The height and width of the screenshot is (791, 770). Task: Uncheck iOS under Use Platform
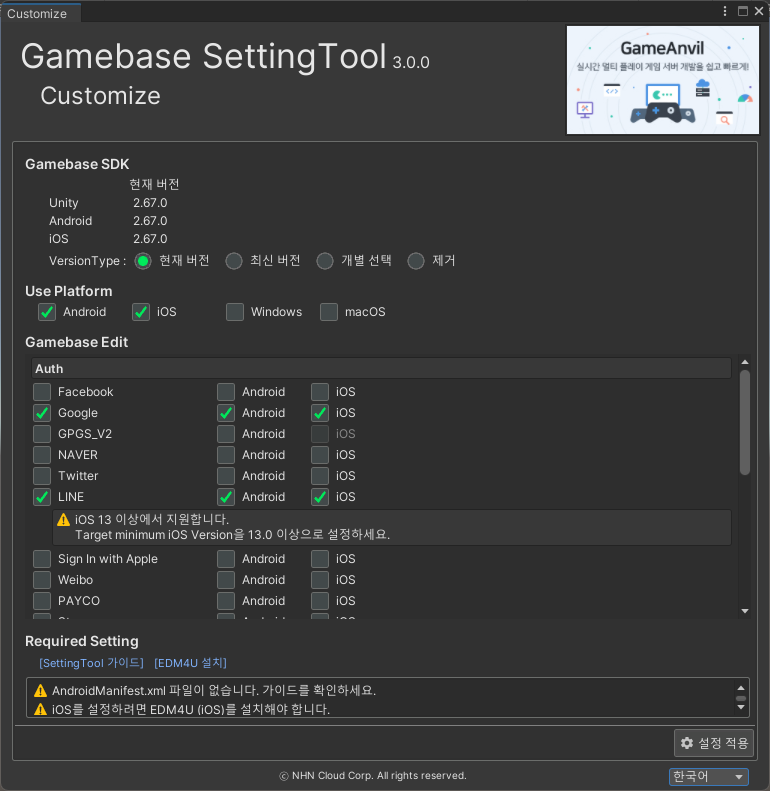141,312
